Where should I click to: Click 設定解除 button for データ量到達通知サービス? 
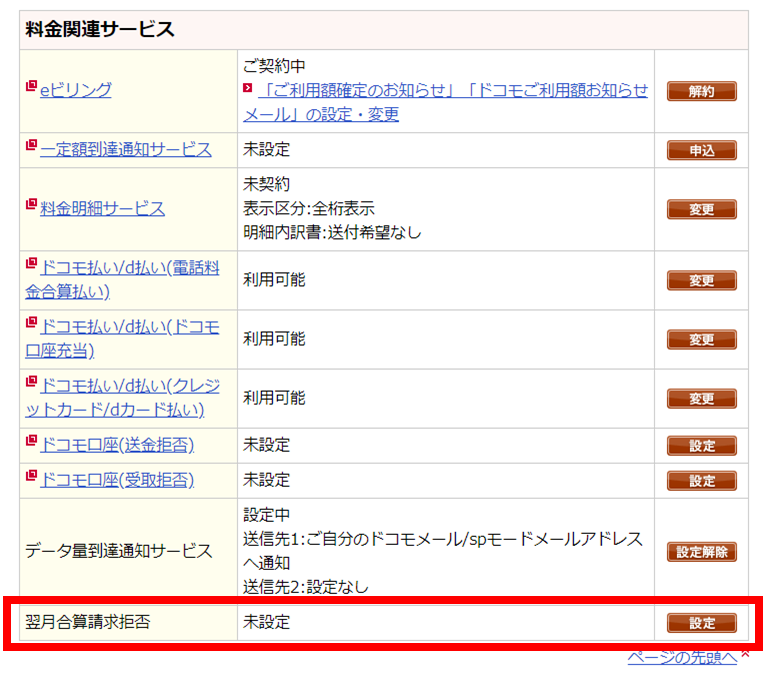[701, 552]
